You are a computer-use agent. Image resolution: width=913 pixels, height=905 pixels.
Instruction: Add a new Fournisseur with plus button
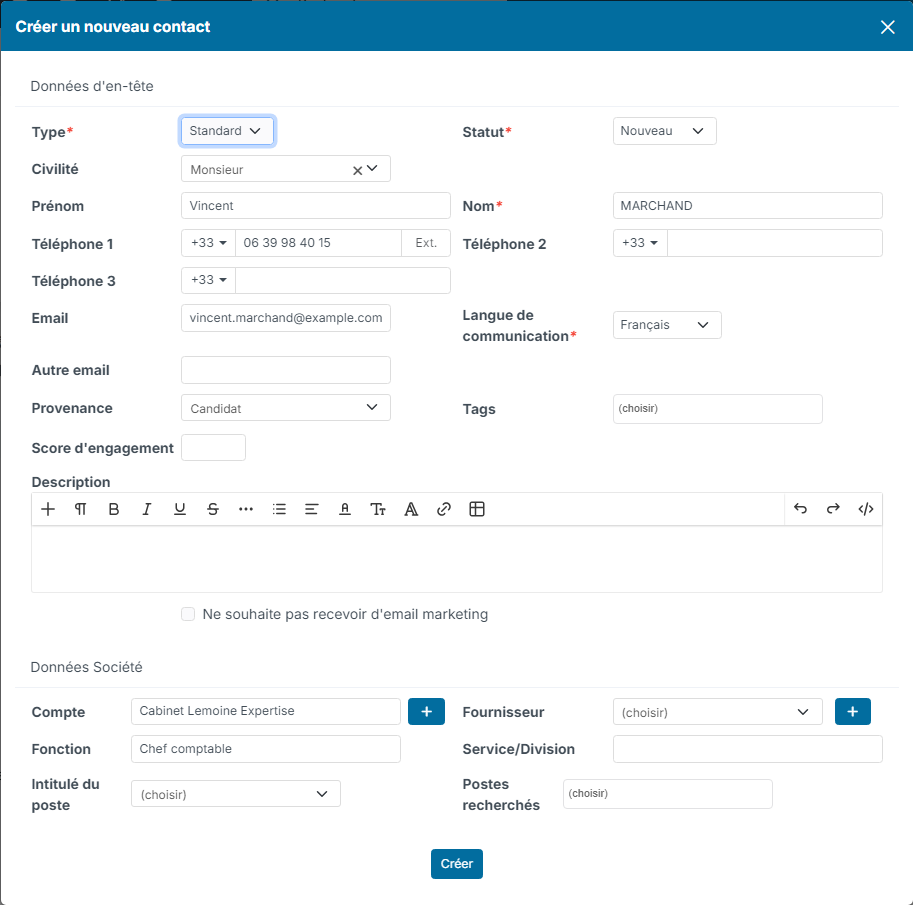pyautogui.click(x=852, y=712)
